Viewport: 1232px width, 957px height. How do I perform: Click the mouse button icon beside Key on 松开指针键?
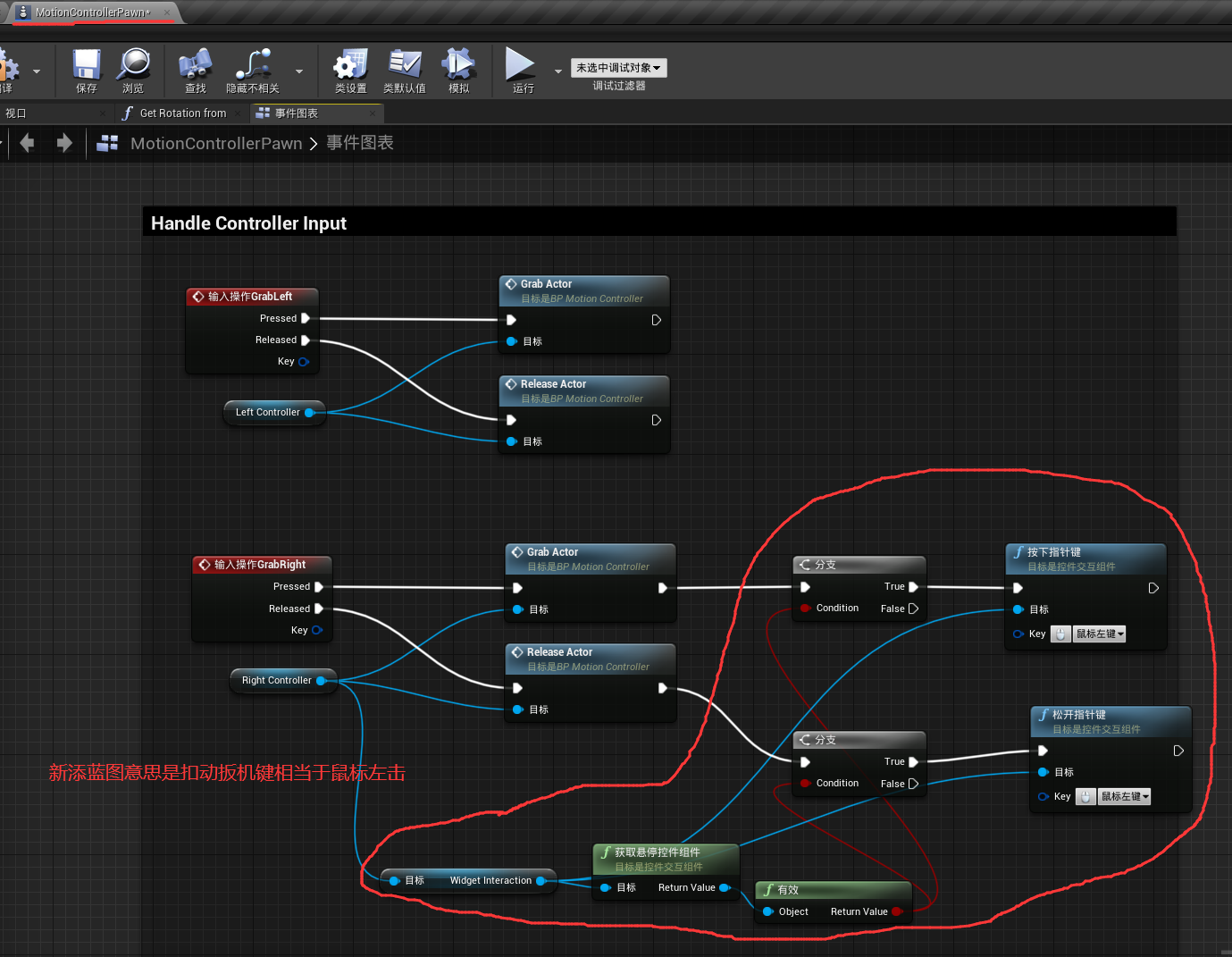coord(1085,796)
